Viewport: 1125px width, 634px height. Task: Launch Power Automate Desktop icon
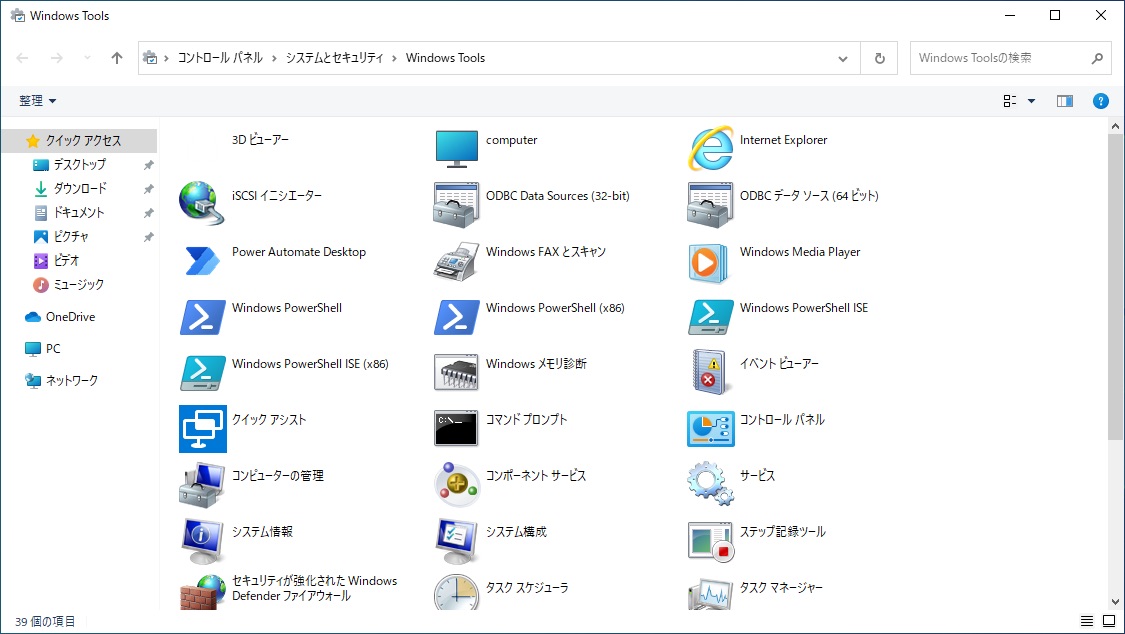point(202,261)
